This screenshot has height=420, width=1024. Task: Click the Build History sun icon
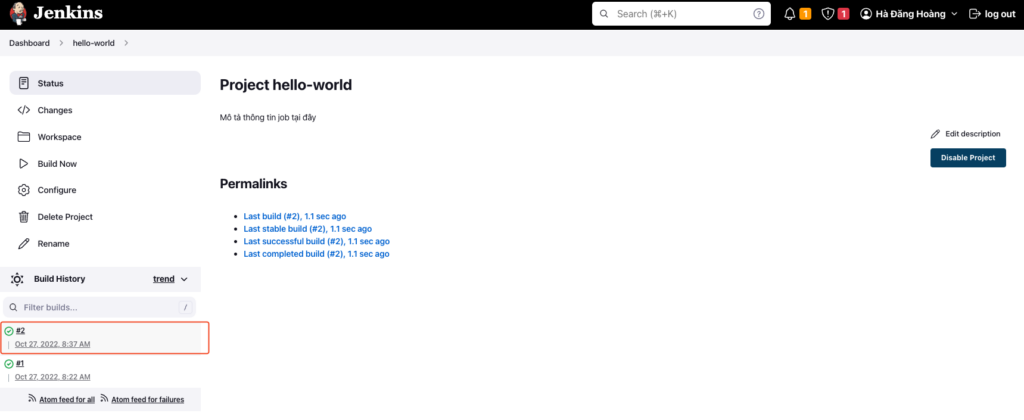pos(18,279)
